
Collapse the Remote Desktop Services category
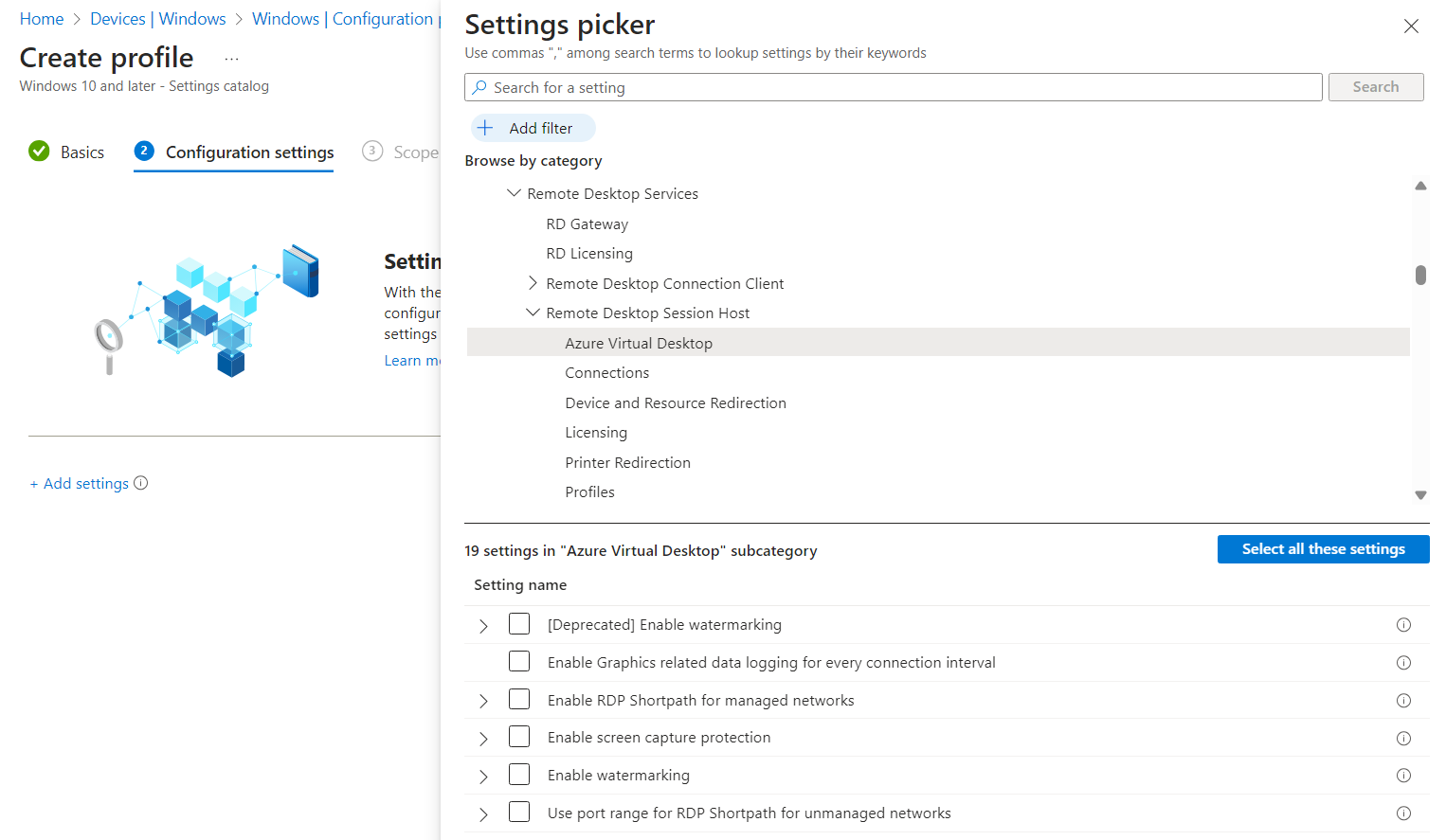(x=514, y=192)
